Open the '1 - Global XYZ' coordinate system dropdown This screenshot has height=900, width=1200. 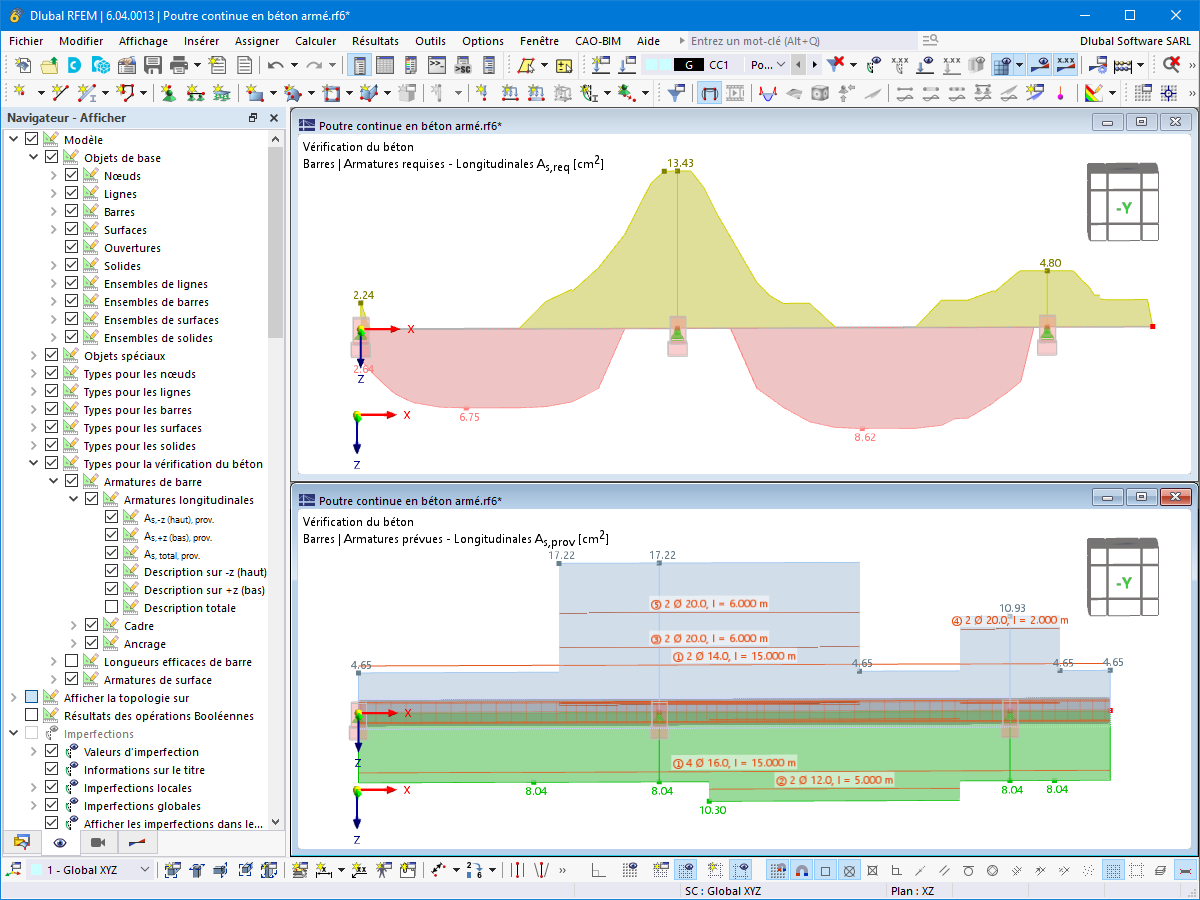144,870
